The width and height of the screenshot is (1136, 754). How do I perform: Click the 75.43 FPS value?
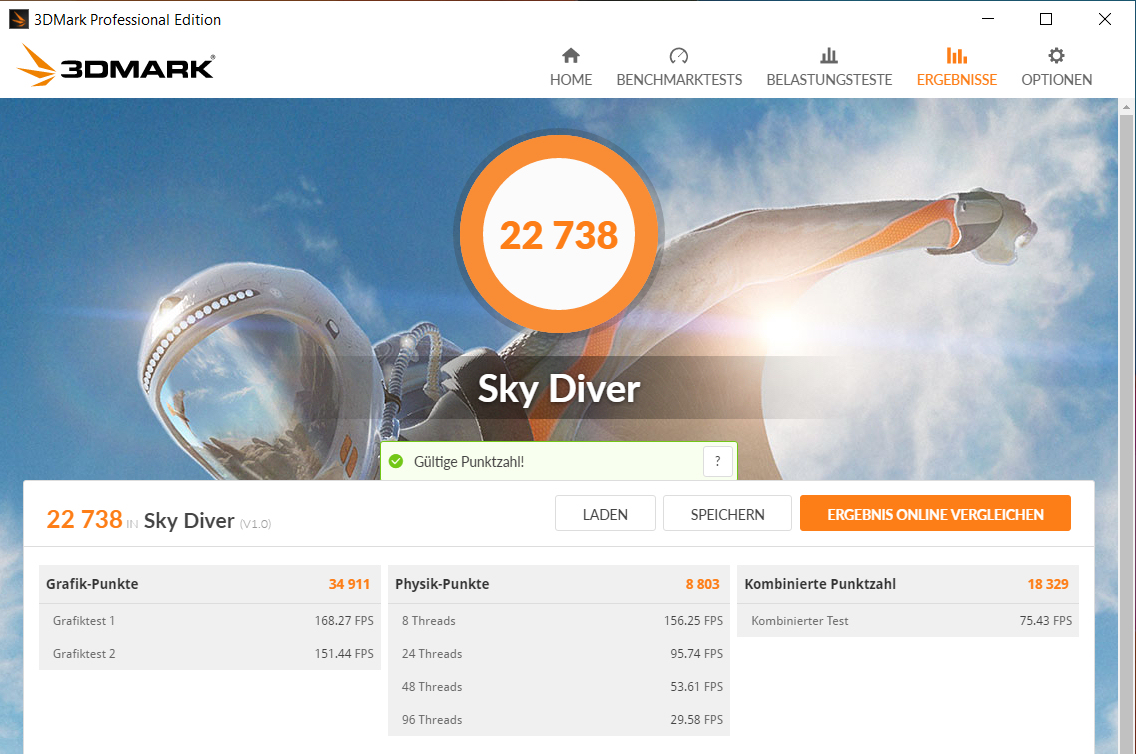pyautogui.click(x=1045, y=621)
